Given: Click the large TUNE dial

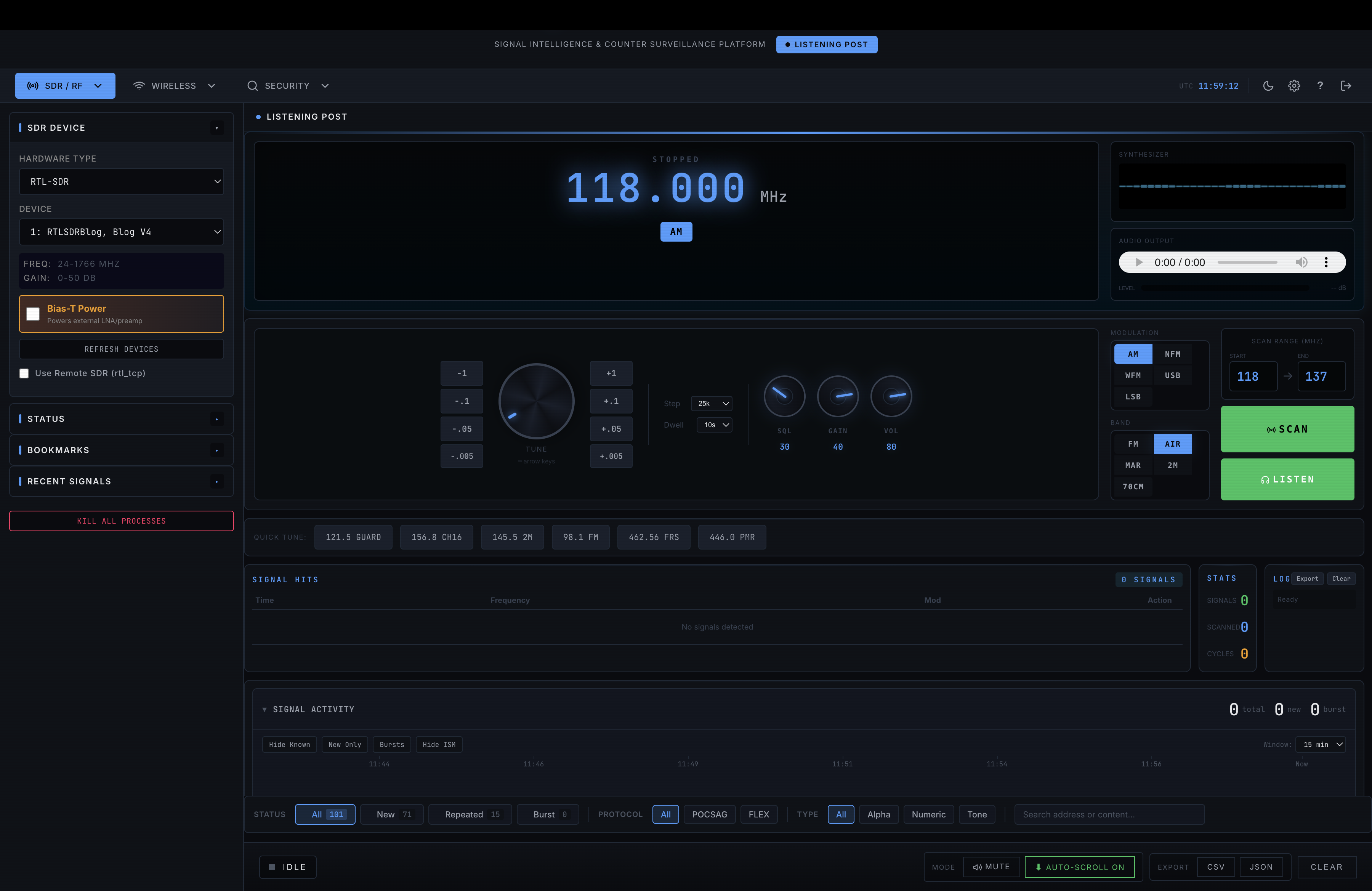Looking at the screenshot, I should [536, 401].
